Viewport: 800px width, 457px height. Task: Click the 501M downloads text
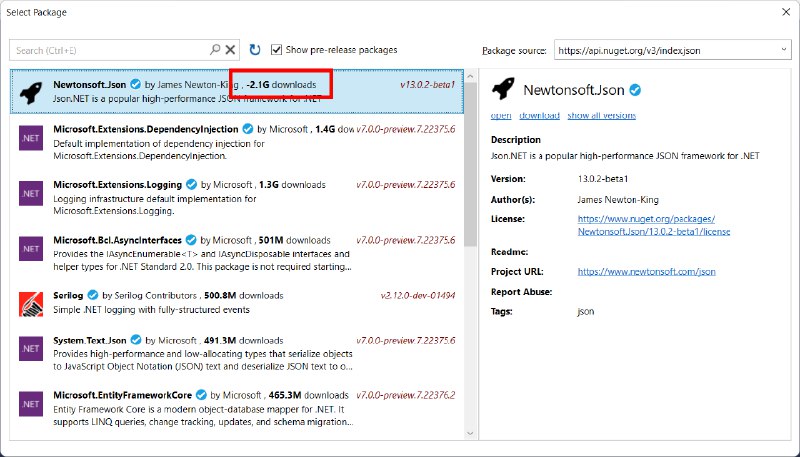(294, 240)
